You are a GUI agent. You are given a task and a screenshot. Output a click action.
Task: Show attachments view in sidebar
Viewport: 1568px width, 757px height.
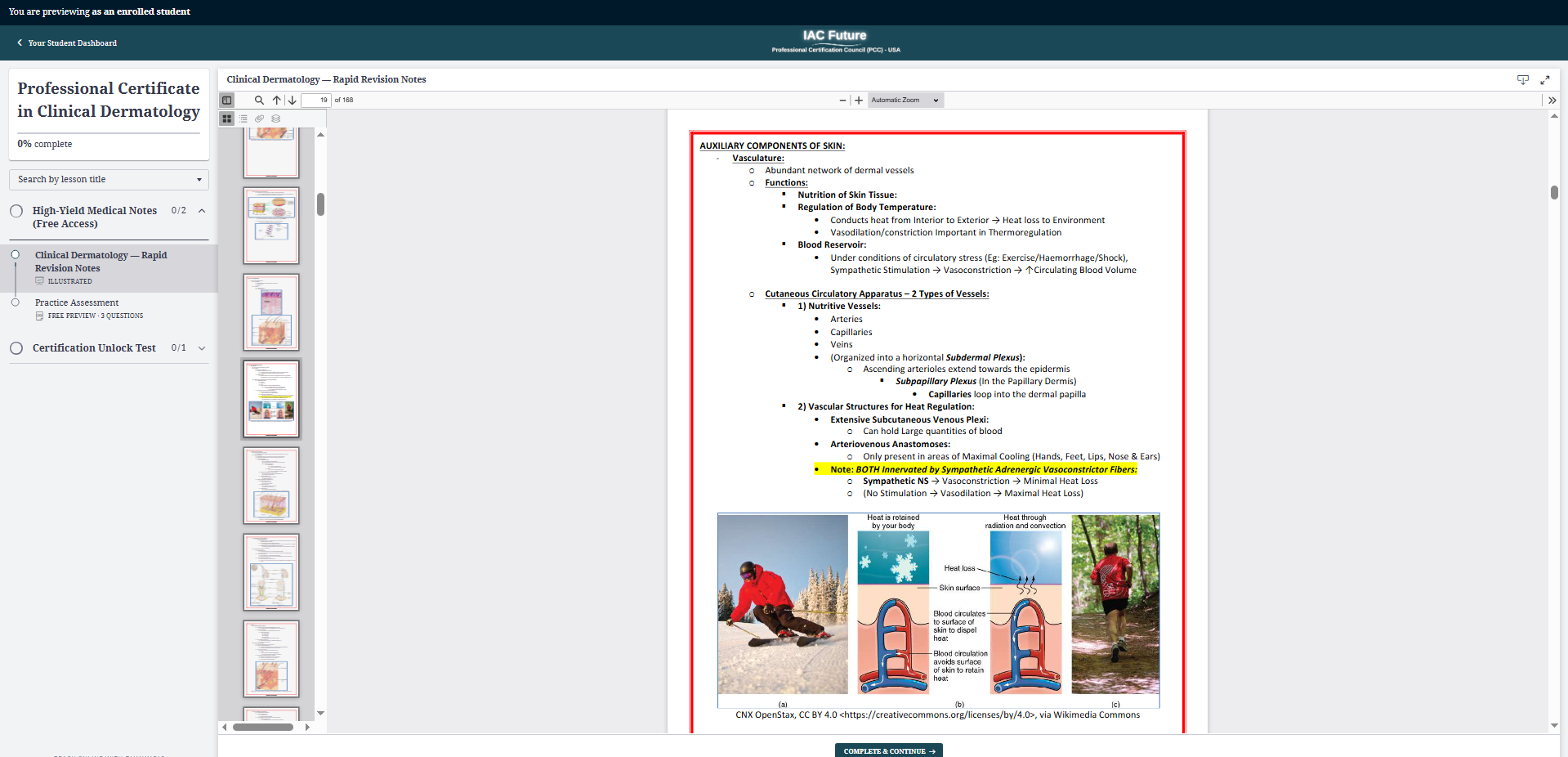[x=260, y=119]
